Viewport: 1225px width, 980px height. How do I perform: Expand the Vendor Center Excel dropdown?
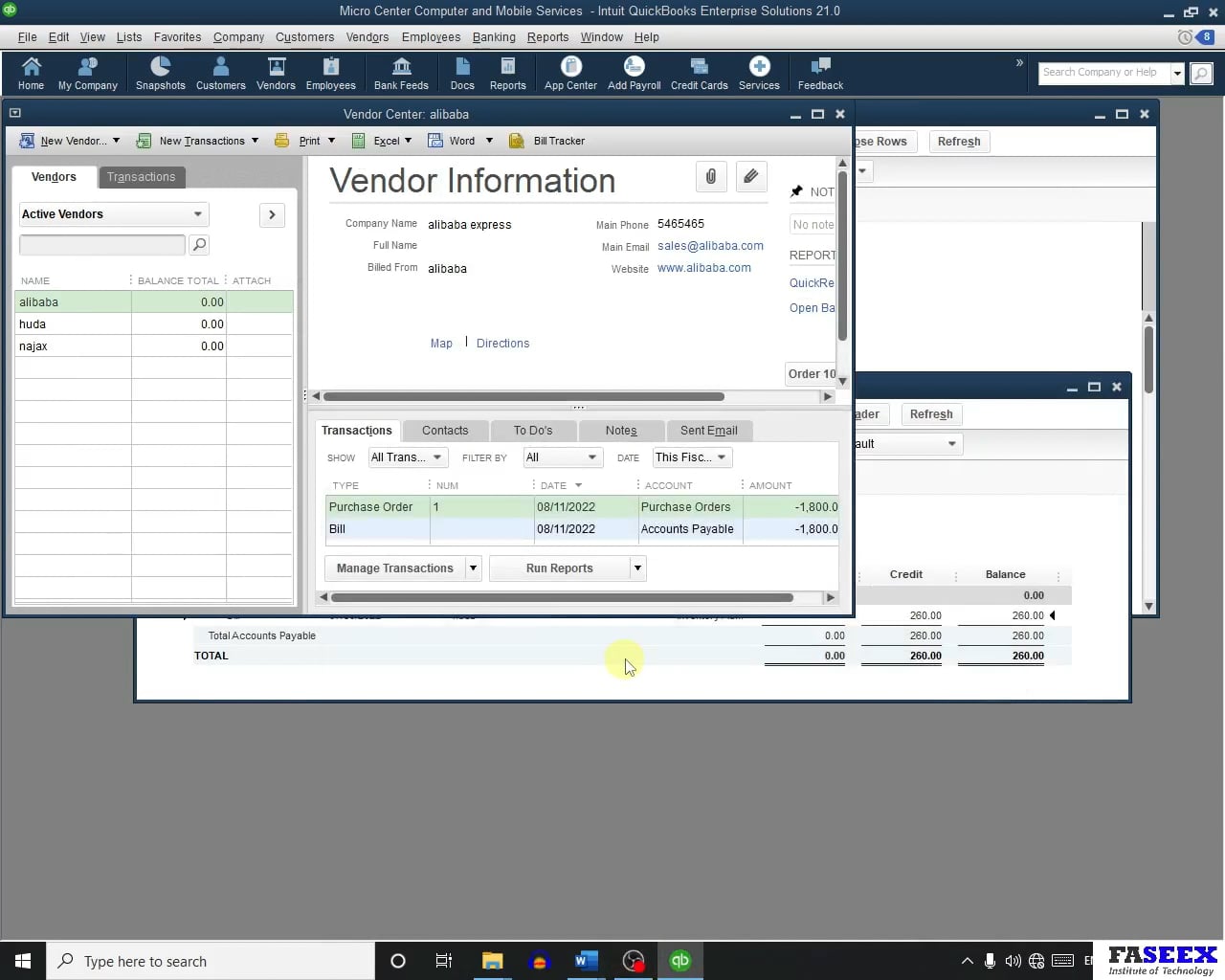pos(408,141)
